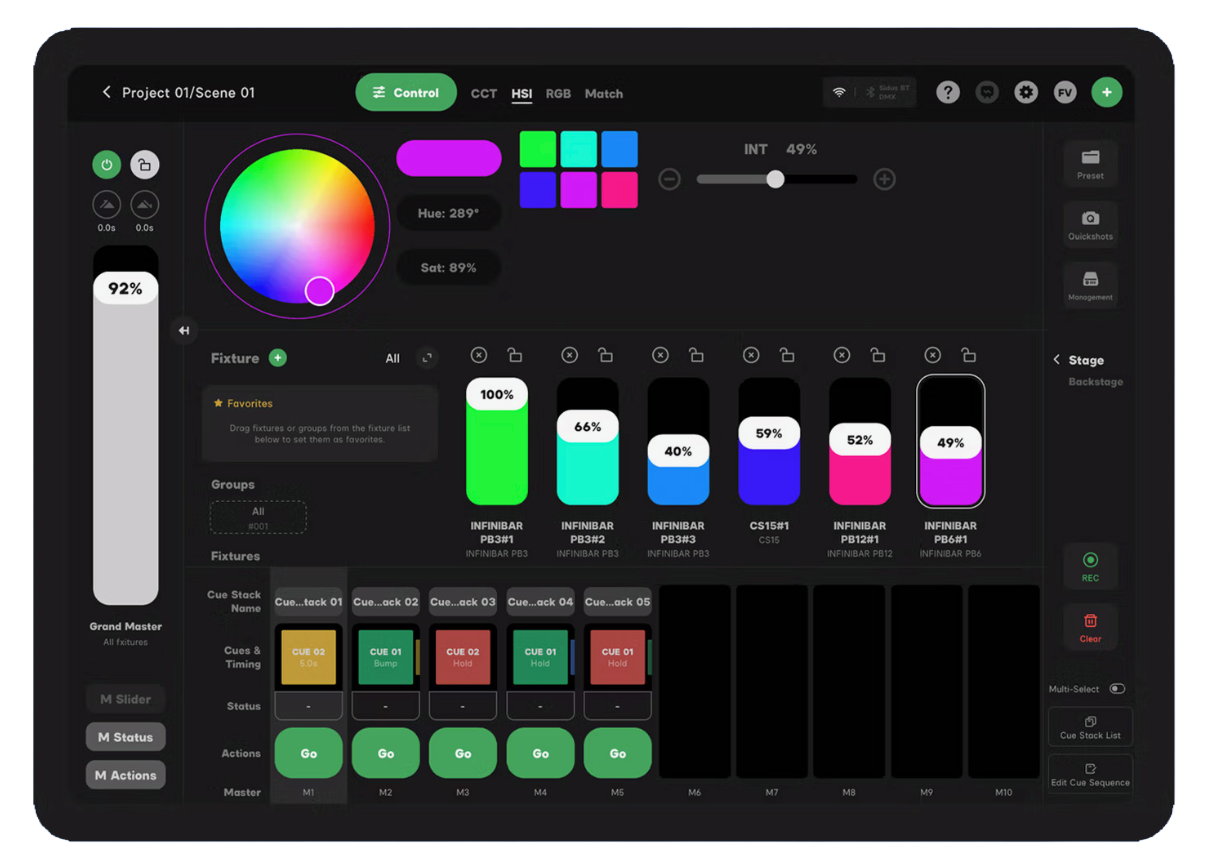Open Edit Cue Sequence
The image size is (1218, 858).
(1090, 775)
